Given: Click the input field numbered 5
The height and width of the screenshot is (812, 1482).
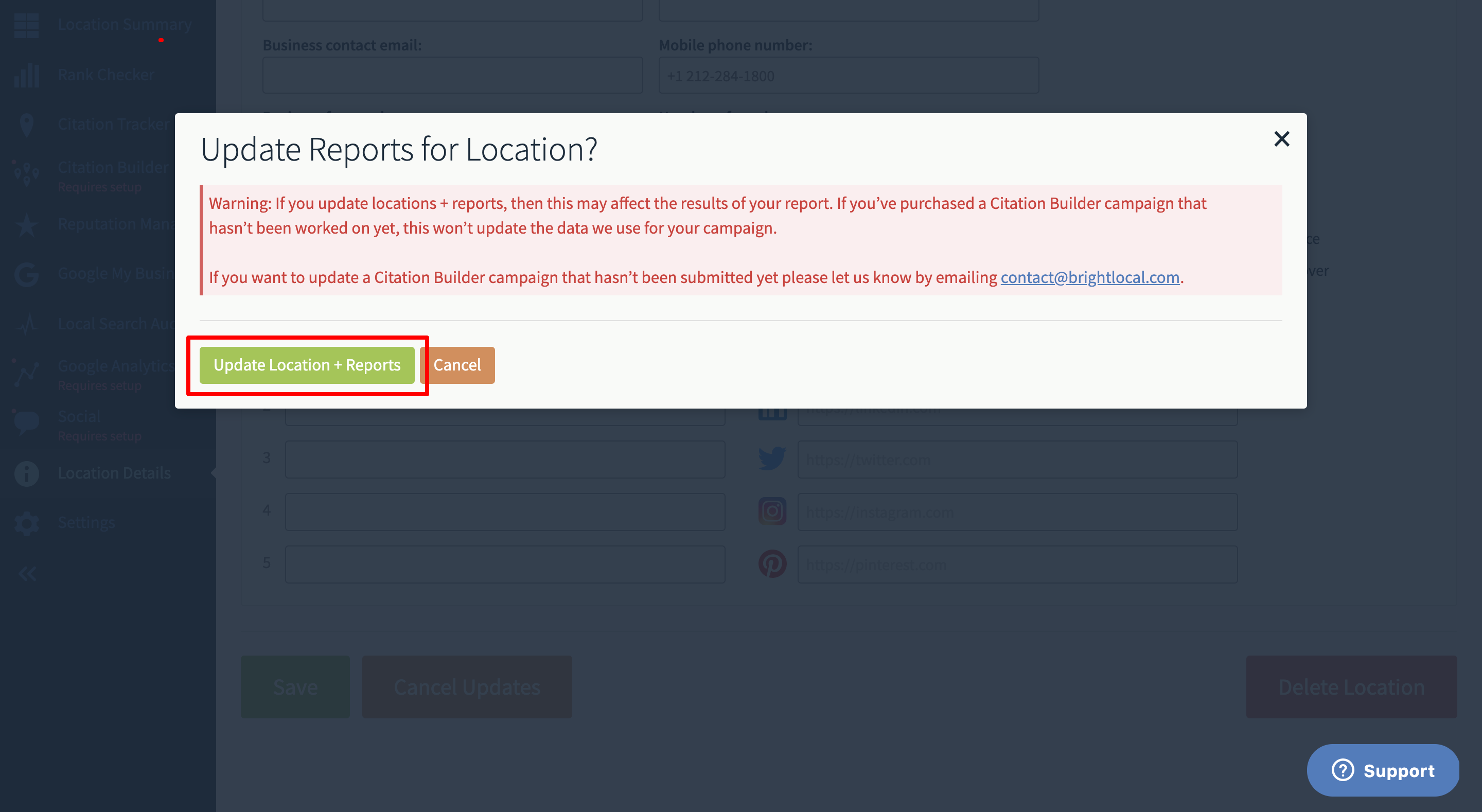Looking at the screenshot, I should 505,564.
